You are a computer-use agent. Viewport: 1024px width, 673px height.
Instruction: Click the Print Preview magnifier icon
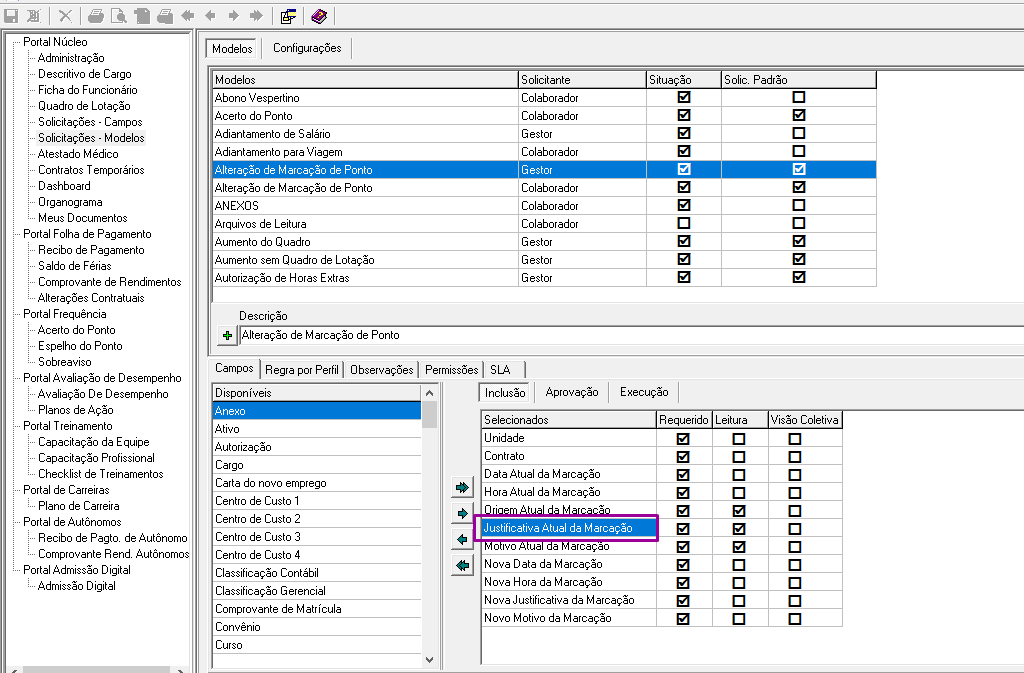tap(119, 16)
